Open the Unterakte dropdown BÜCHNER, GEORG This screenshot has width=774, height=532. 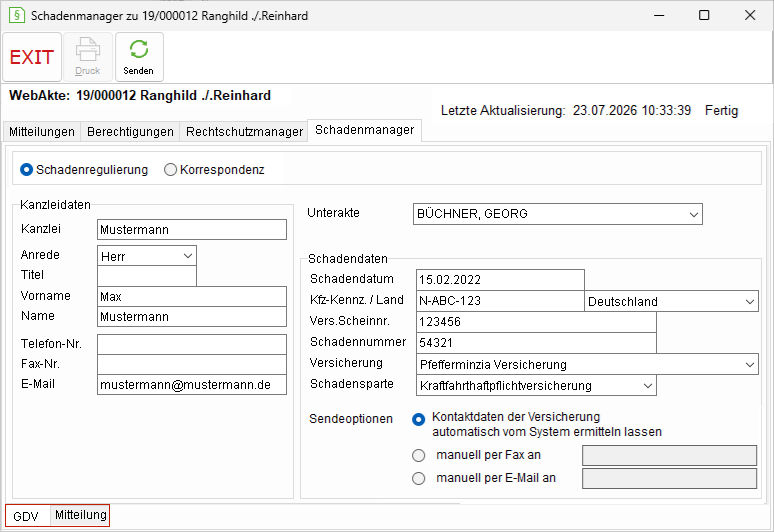point(557,214)
